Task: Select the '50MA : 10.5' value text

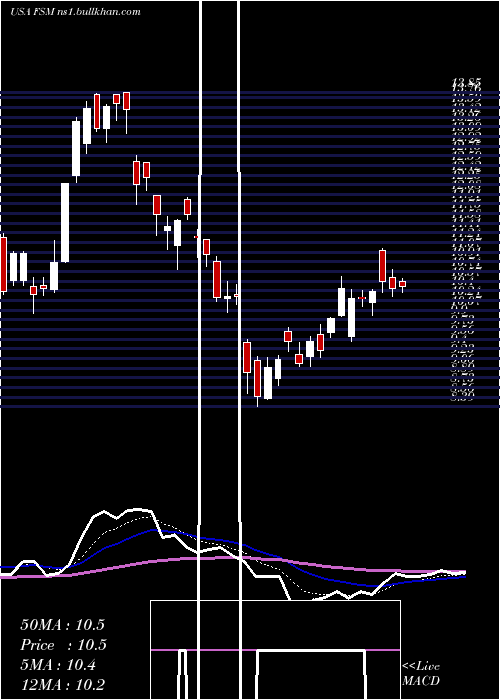Action: [62, 625]
